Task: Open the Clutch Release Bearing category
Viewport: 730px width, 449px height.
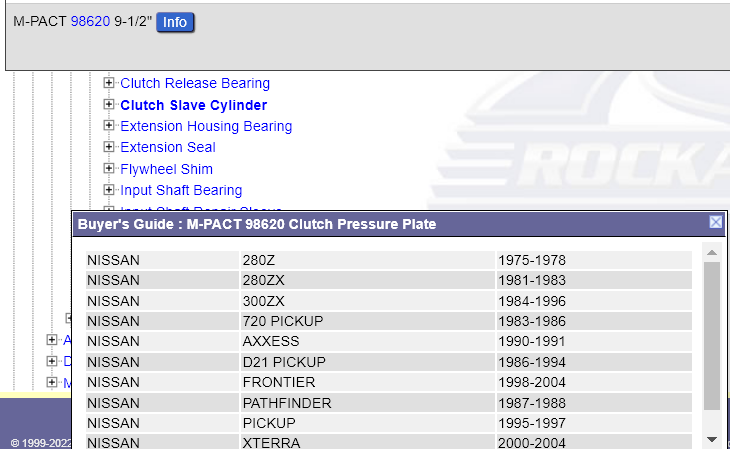Action: (x=195, y=83)
